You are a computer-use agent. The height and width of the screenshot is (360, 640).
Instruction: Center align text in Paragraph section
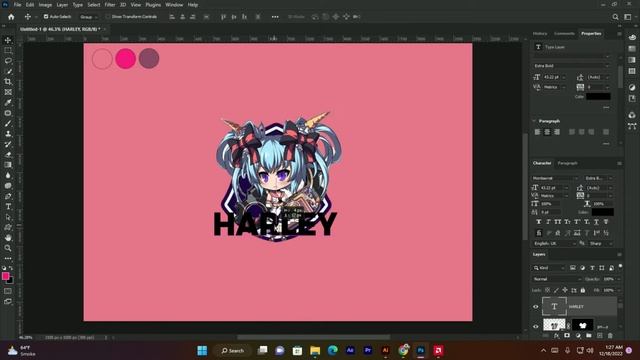point(547,132)
